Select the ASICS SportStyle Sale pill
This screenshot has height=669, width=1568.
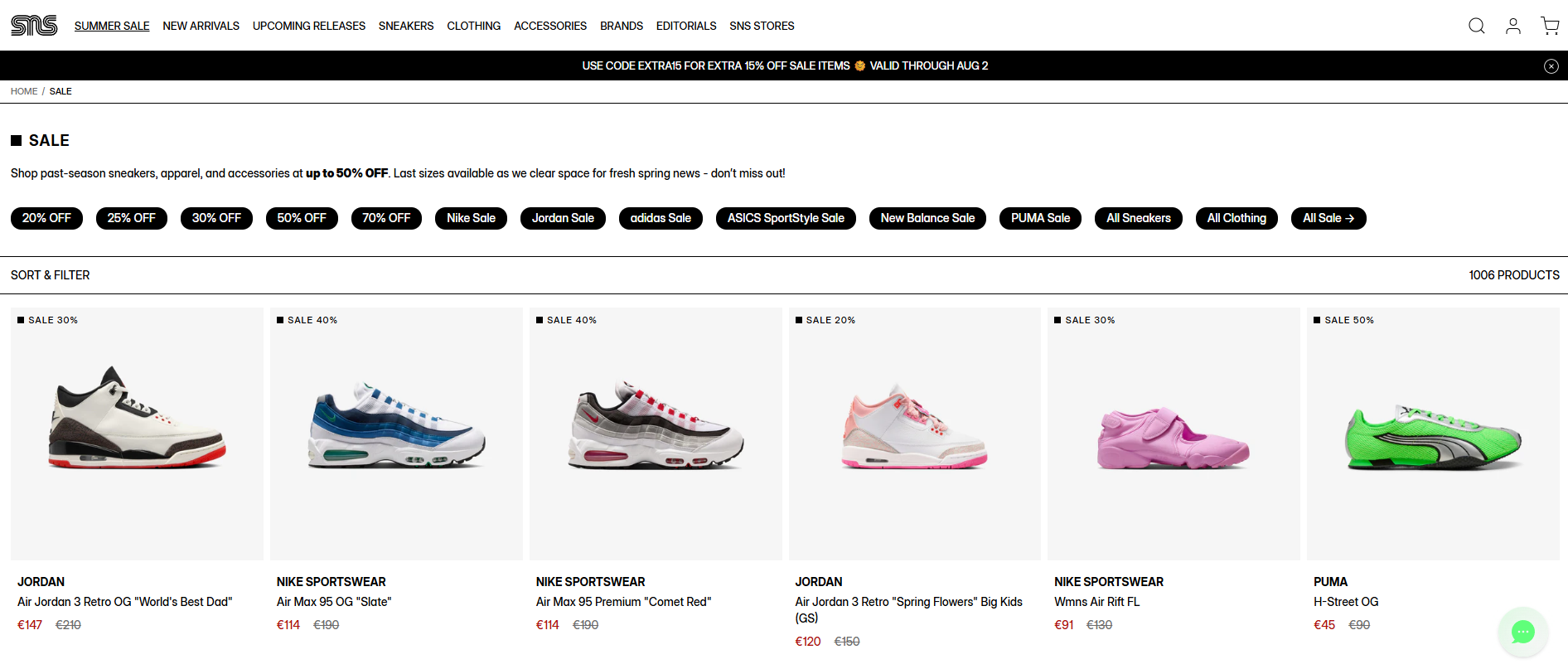pos(786,218)
